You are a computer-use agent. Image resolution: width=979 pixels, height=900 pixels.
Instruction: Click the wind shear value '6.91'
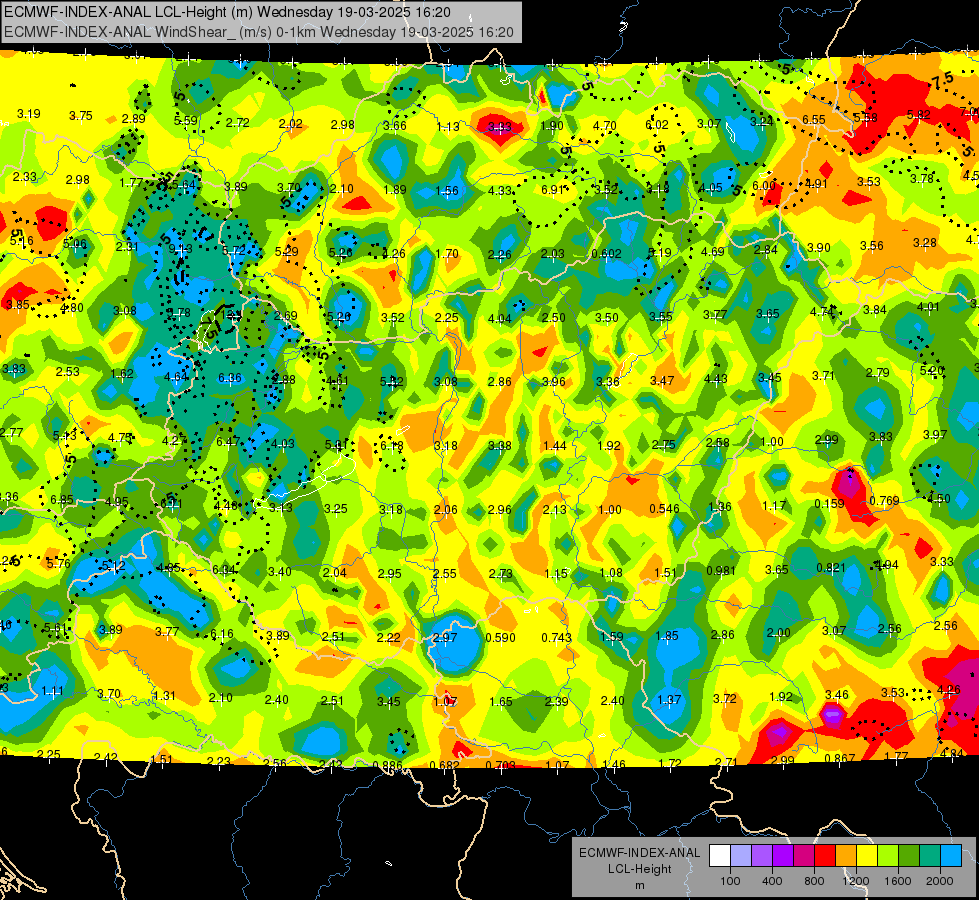553,189
